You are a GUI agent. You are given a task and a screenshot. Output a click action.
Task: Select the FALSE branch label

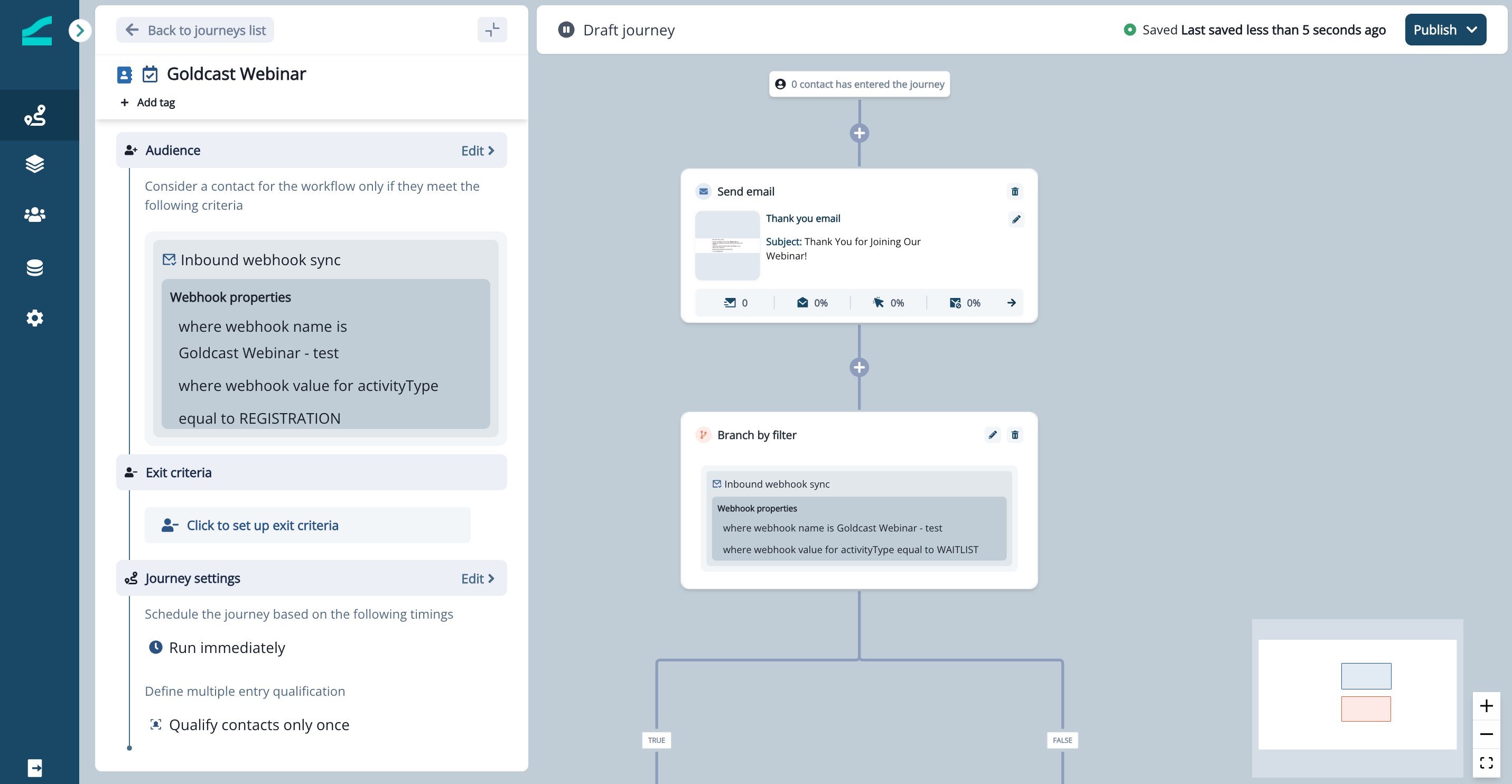tap(1062, 740)
